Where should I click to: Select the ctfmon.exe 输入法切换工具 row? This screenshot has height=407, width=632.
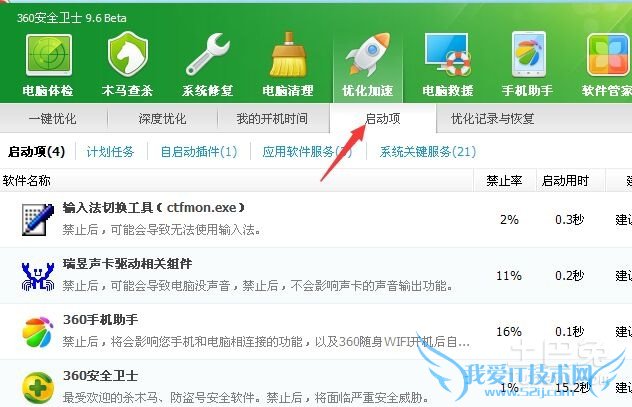tap(316, 220)
